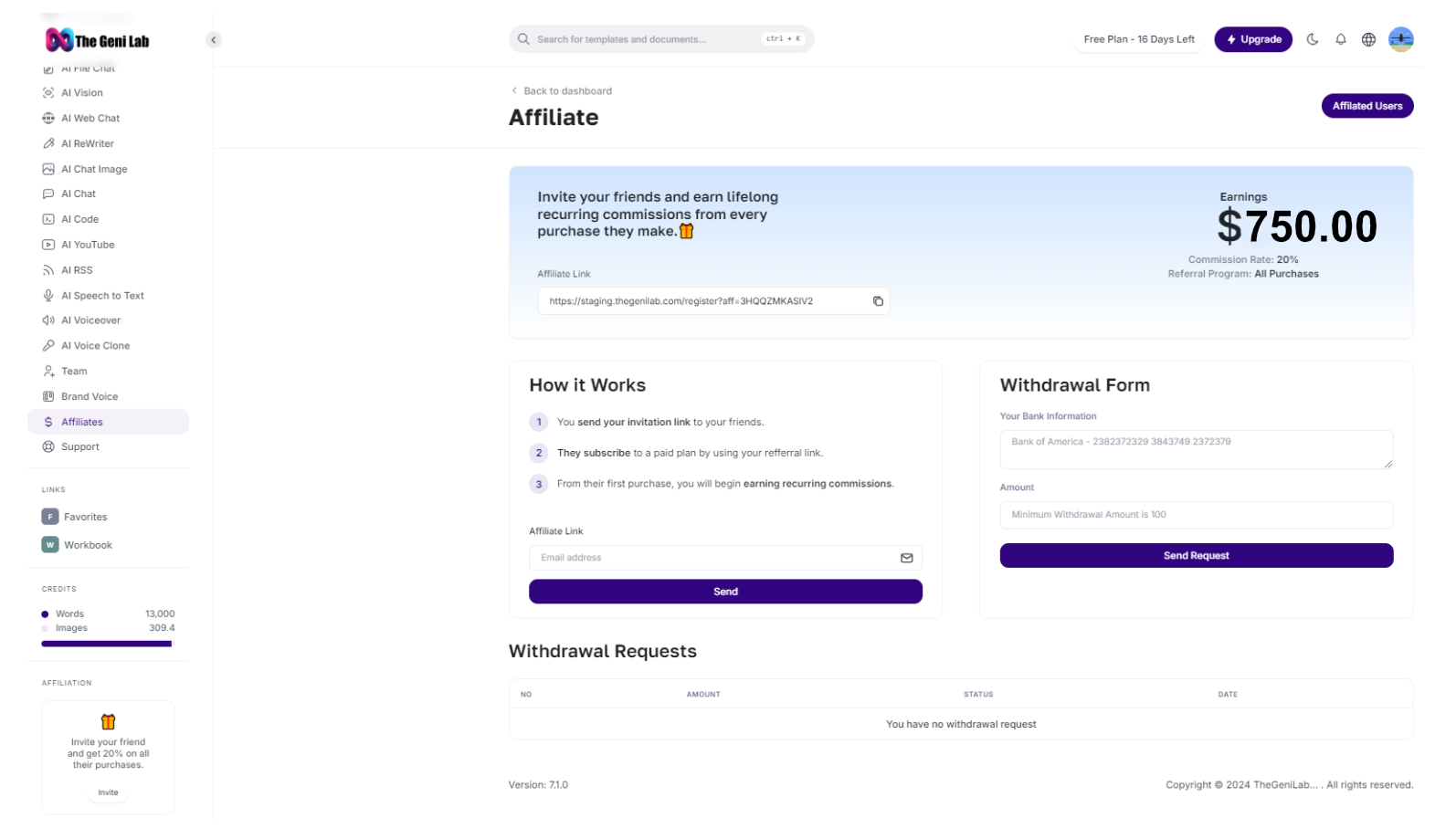Copy the affiliate link with copy icon

pos(878,301)
